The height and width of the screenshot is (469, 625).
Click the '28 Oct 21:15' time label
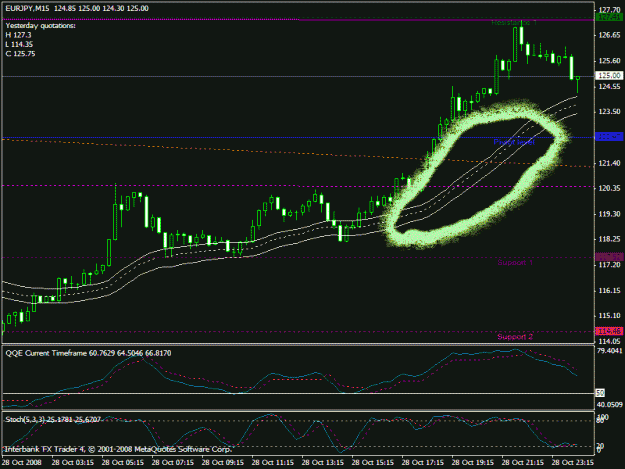coord(523,463)
